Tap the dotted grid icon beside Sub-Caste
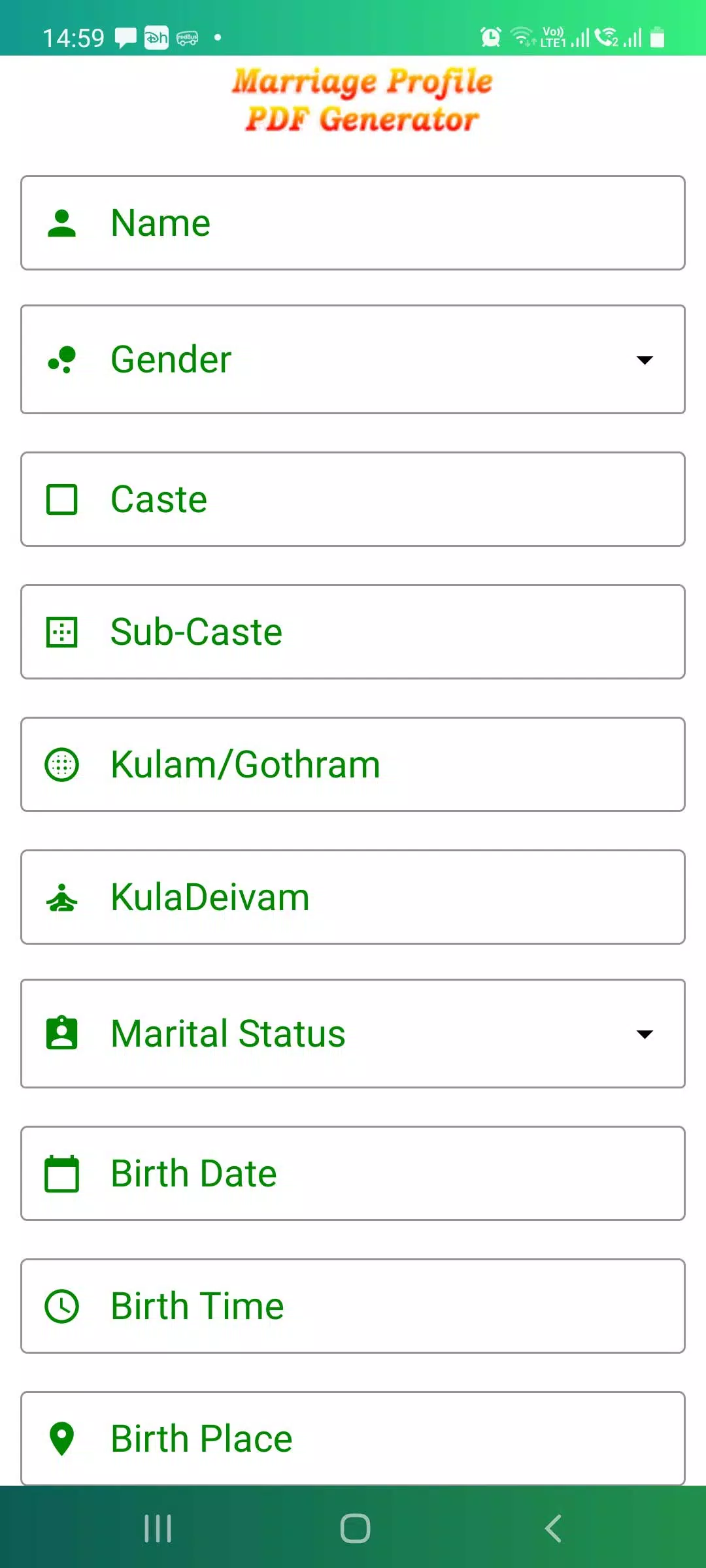Screen dimensions: 706x1568 62,632
